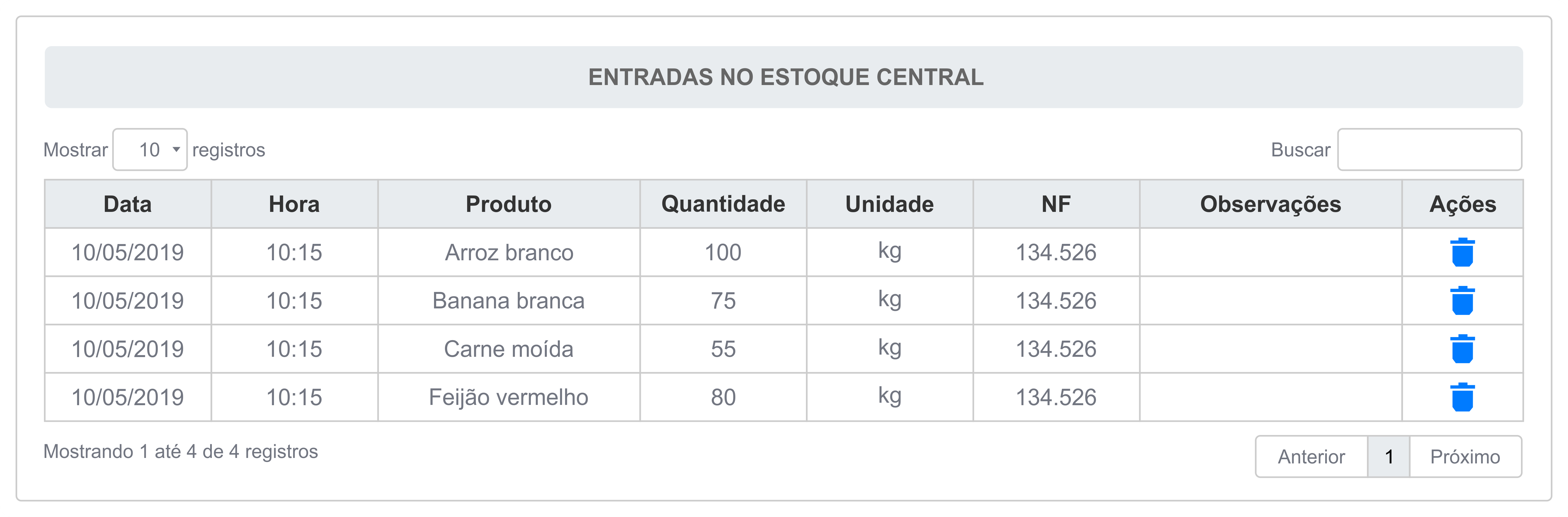
Task: Go to the Próximo page
Action: [1465, 457]
